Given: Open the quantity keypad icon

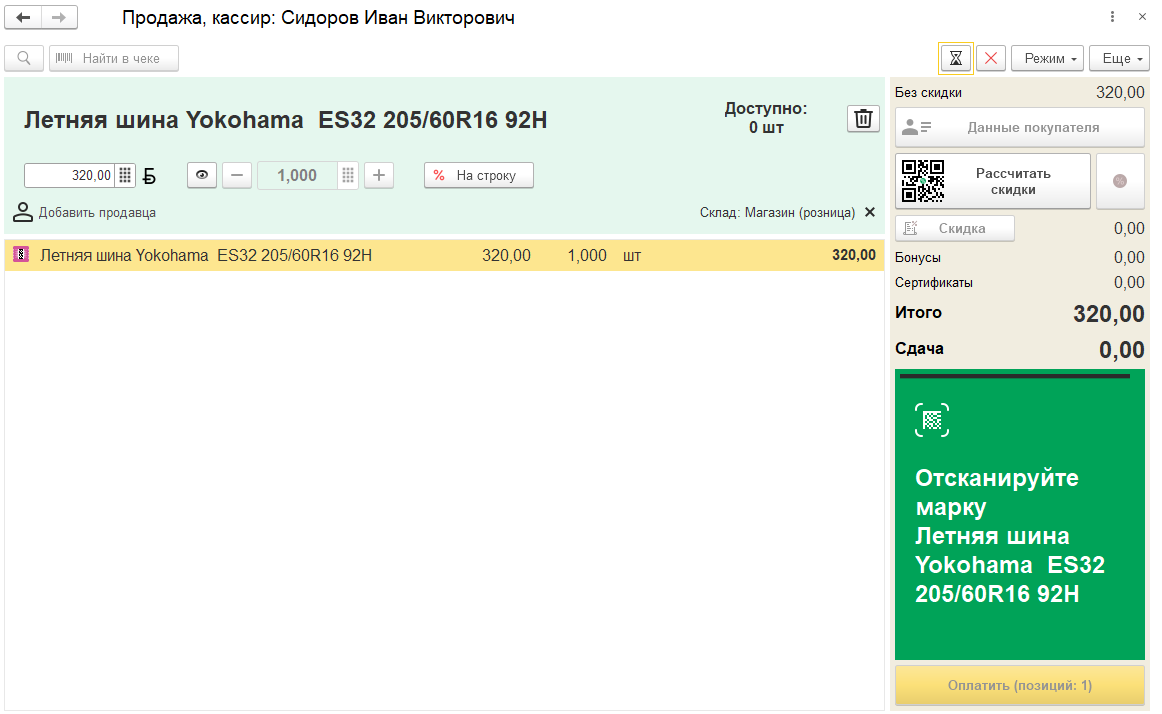Looking at the screenshot, I should point(348,176).
